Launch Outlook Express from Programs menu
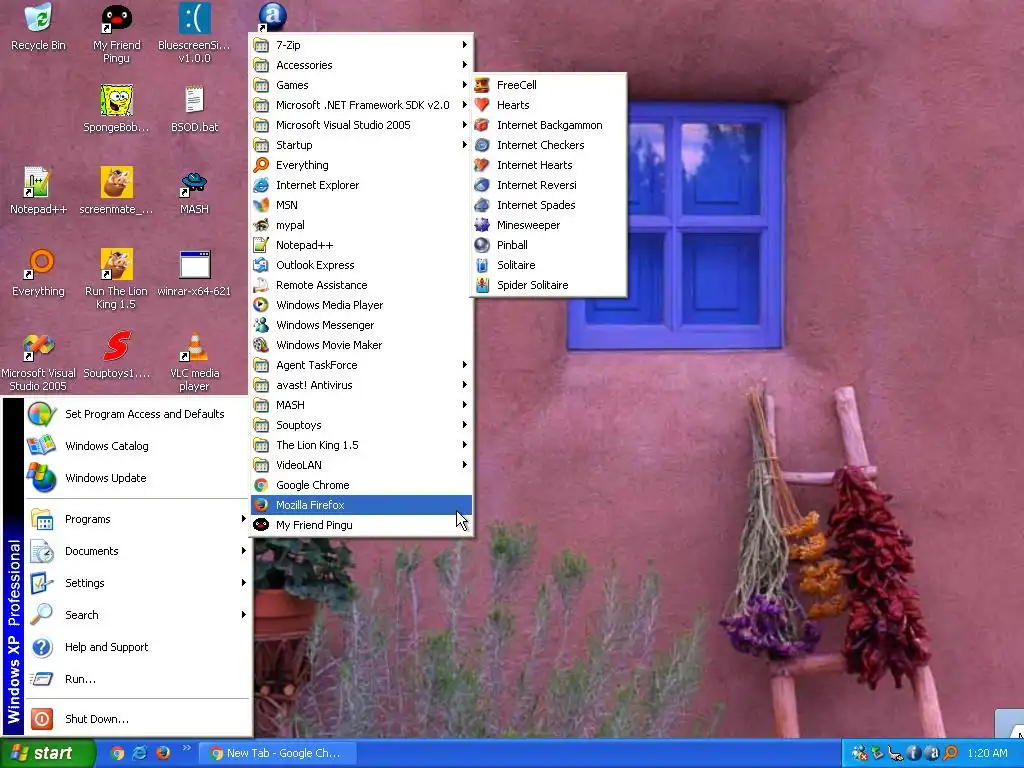 (361, 265)
